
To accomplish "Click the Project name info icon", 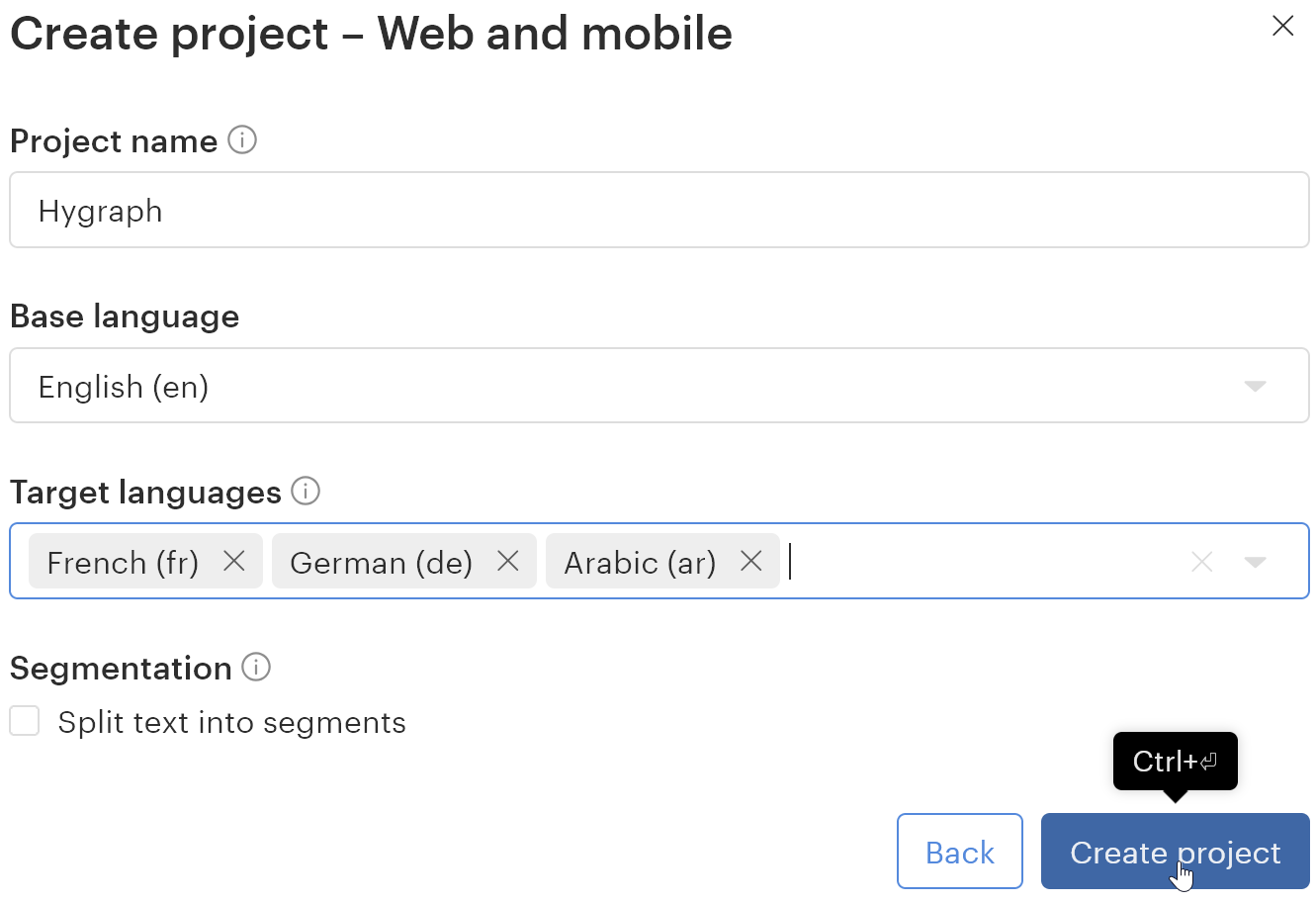I will [242, 140].
